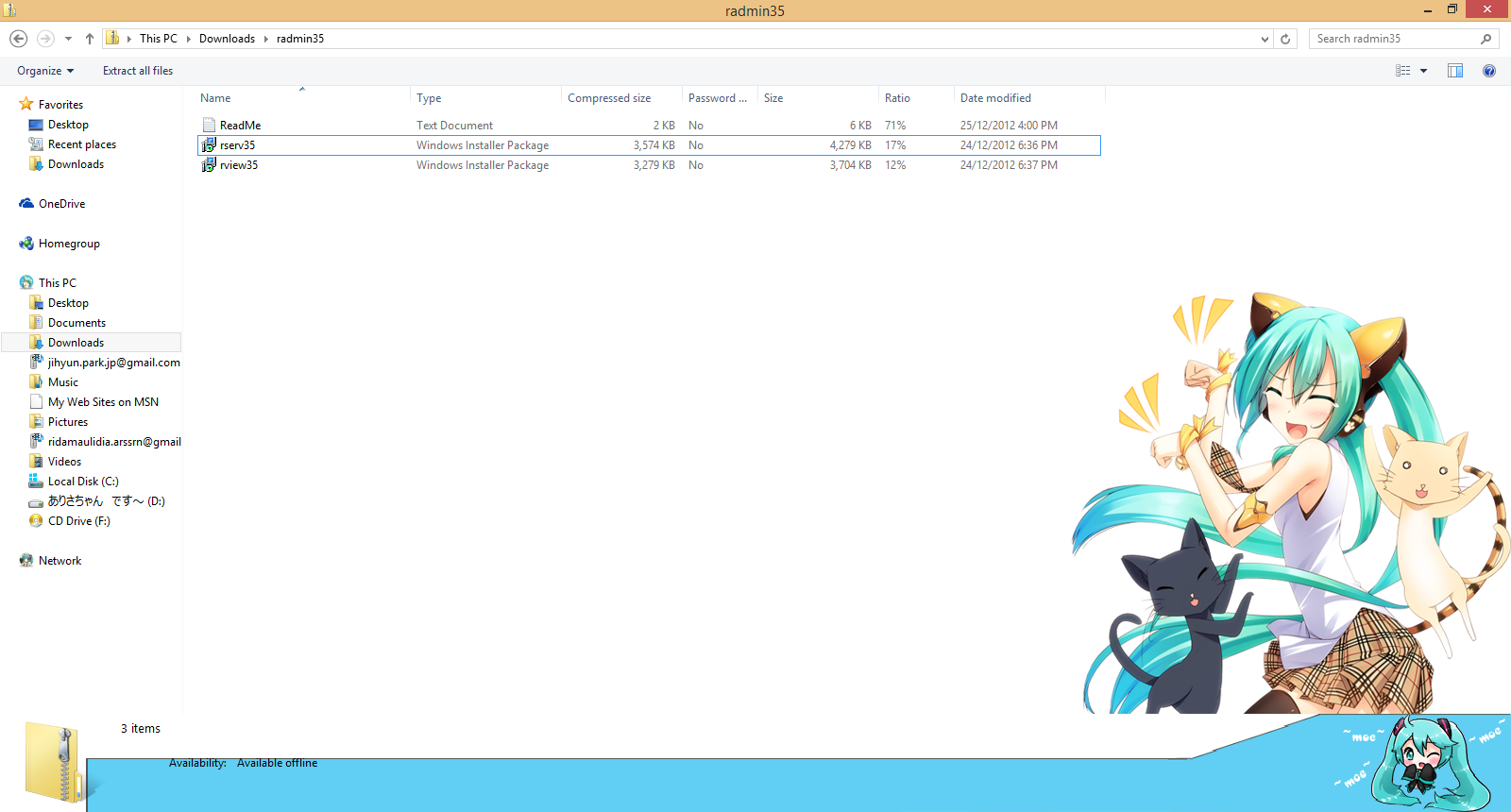Click the 3,574 KB compressed size cell
This screenshot has width=1511, height=812.
tap(654, 145)
